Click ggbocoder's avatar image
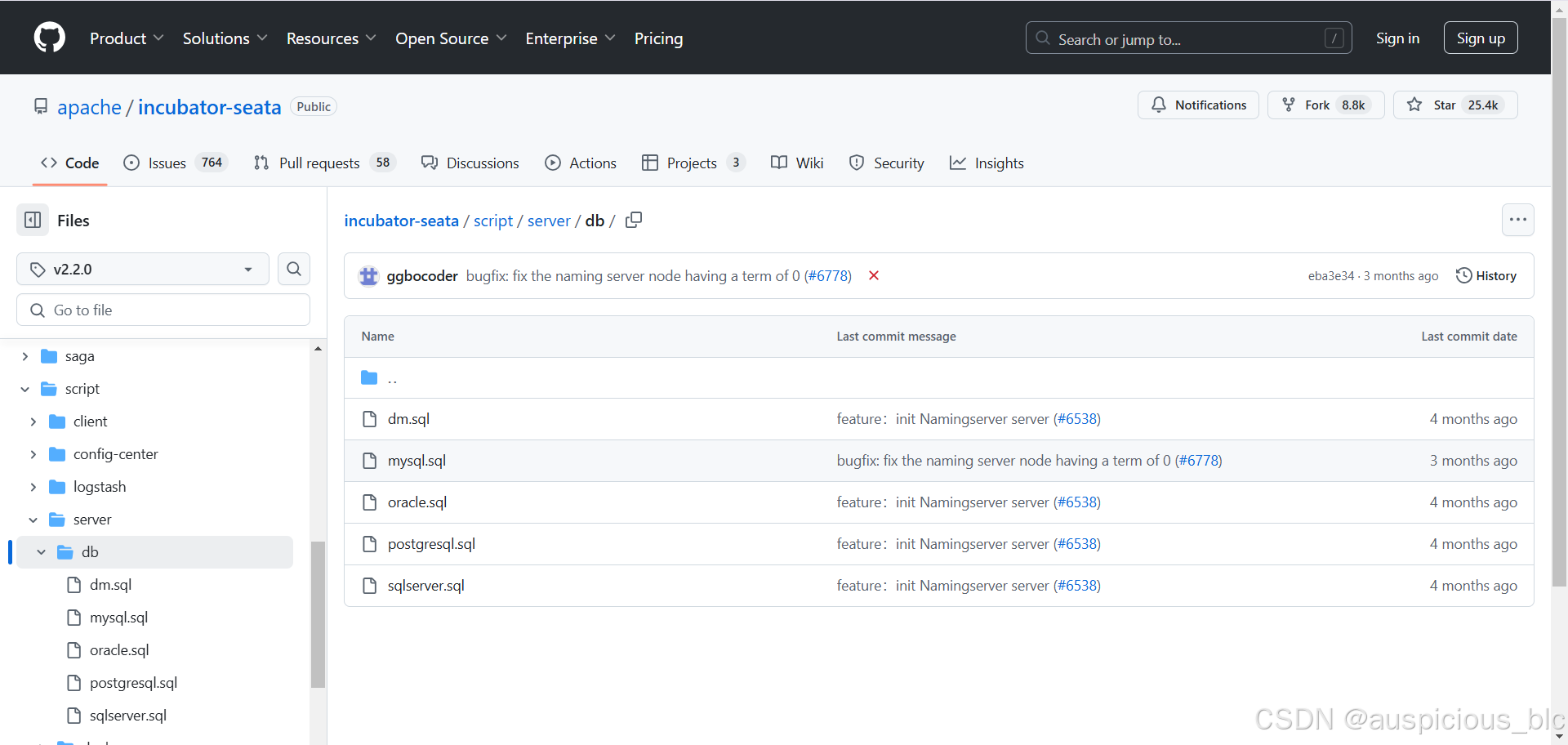 tap(369, 276)
